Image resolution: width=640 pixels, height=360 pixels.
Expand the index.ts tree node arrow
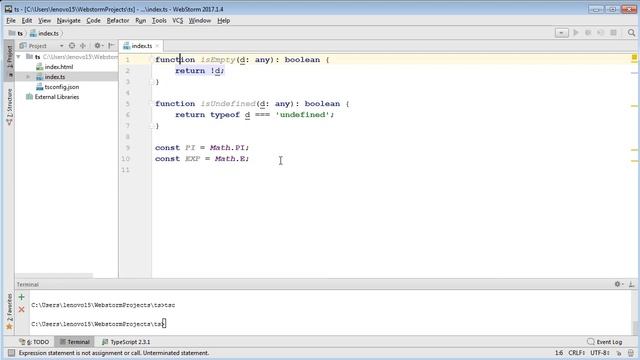tap(28, 77)
